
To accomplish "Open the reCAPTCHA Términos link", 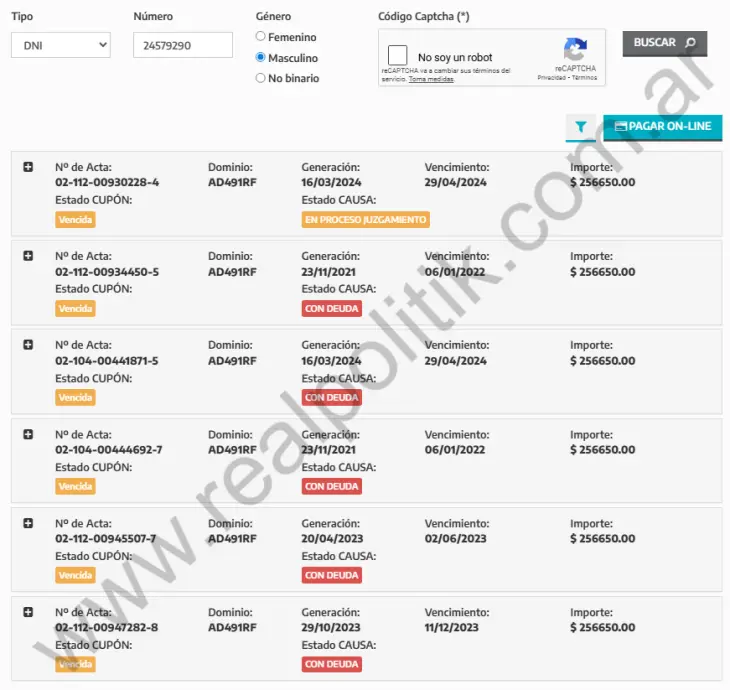I will pos(583,78).
